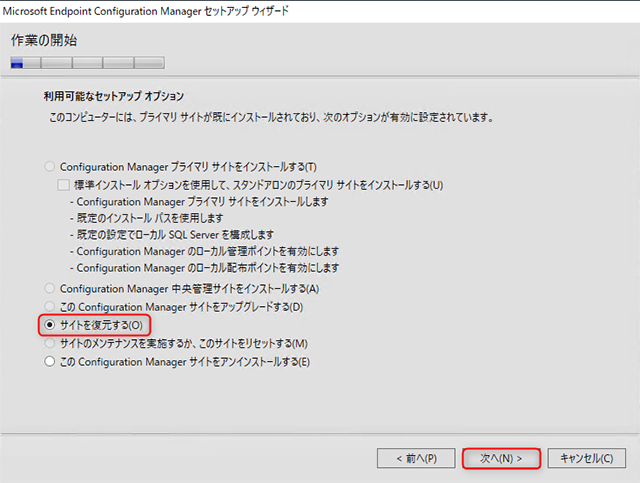Select 中央管理サイトをインストールする(A) option
Screen dimensions: 640x483
[x=48, y=289]
